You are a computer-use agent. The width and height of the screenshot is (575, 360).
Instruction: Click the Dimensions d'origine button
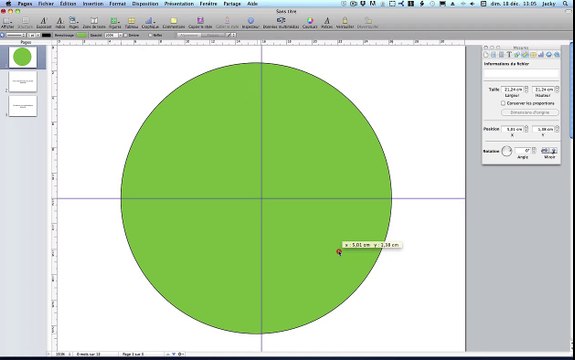tap(530, 113)
